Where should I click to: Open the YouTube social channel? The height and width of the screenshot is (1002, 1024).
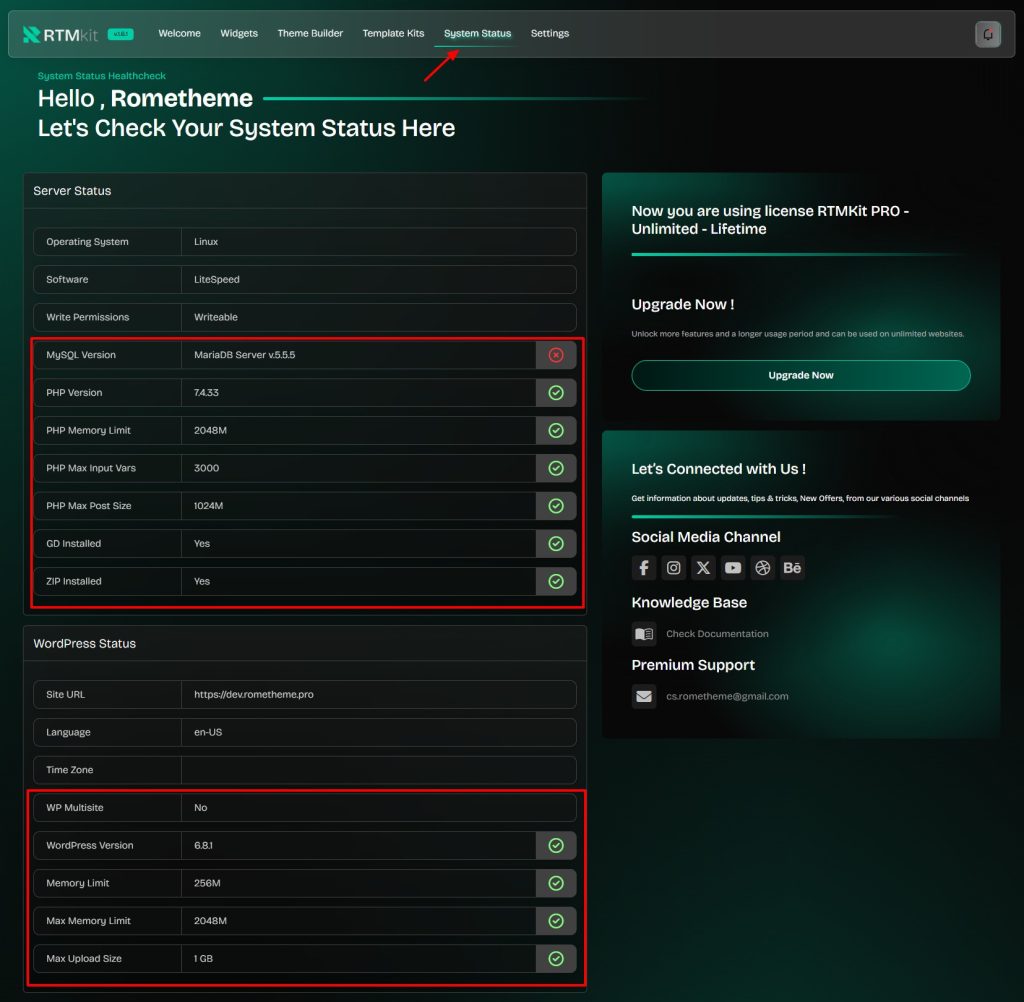click(733, 568)
